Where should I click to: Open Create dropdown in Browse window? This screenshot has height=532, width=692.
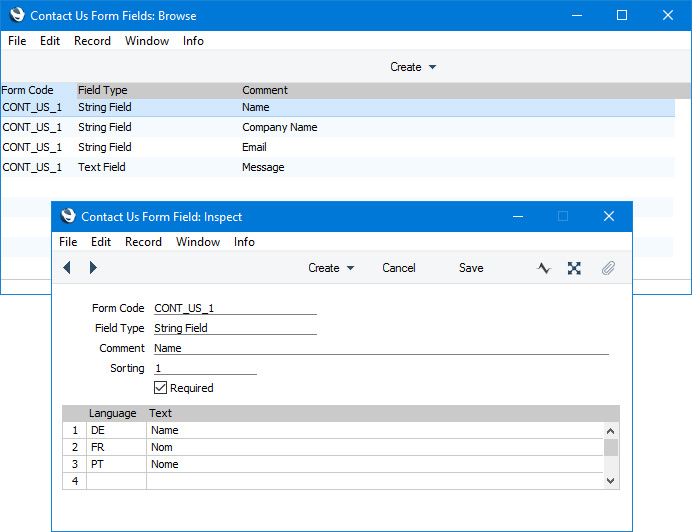pyautogui.click(x=413, y=67)
